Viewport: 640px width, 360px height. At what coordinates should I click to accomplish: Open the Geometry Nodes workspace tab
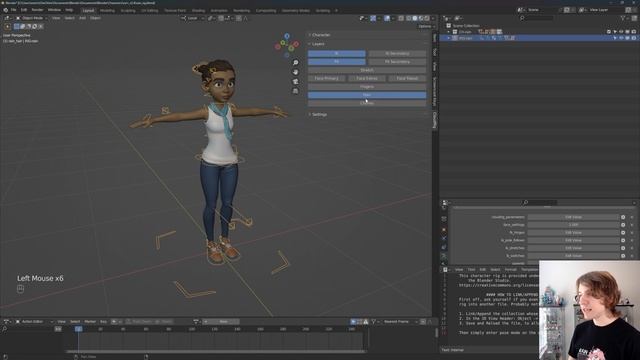pos(296,10)
